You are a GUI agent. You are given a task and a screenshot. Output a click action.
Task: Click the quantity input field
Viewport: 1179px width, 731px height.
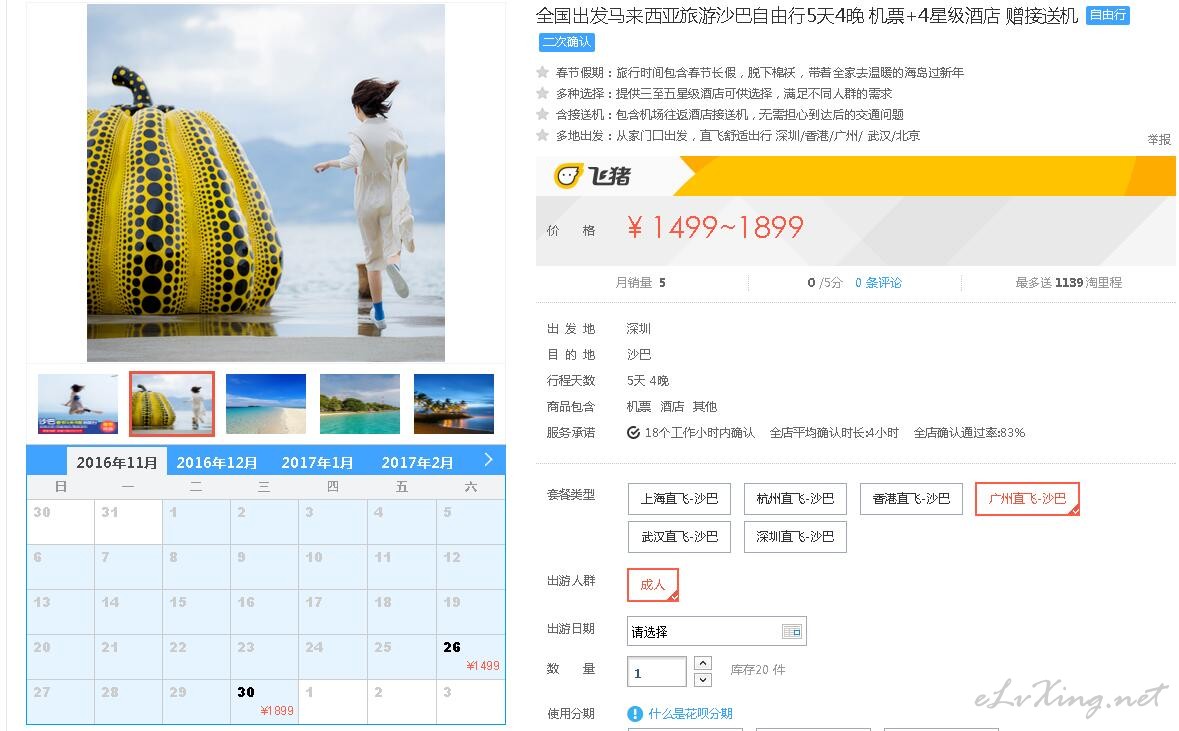(656, 672)
